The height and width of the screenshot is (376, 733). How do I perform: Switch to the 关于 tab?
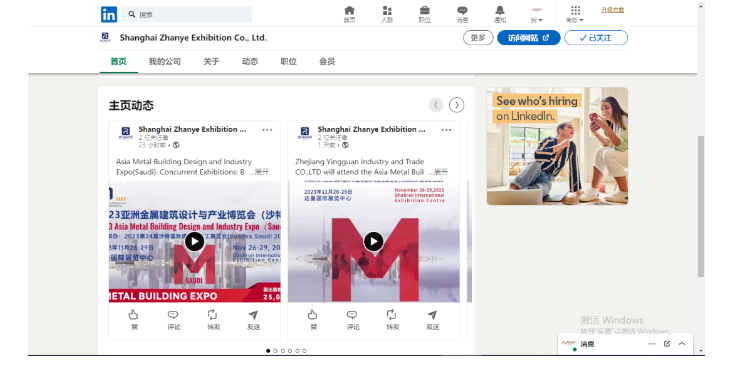point(211,61)
